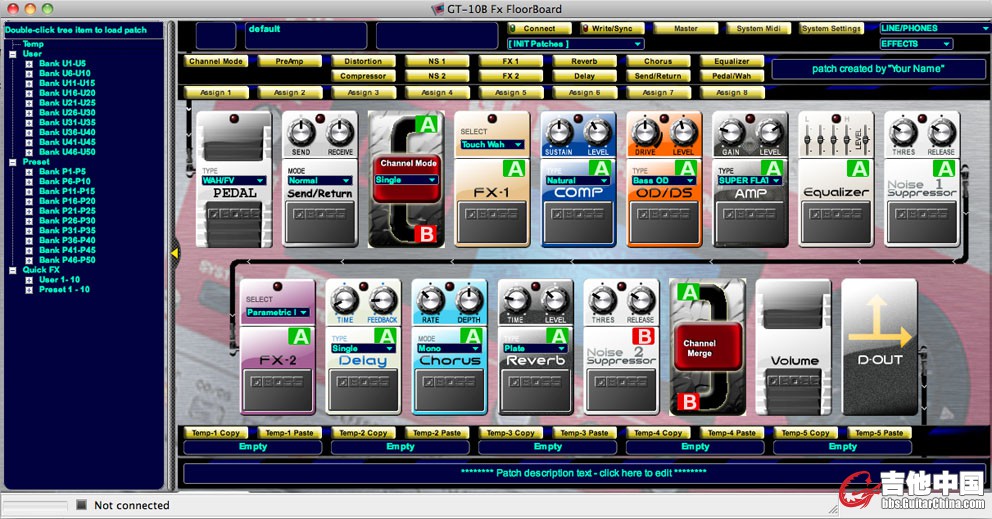
Task: Toggle channel A indicator on COMP
Action: [x=600, y=168]
